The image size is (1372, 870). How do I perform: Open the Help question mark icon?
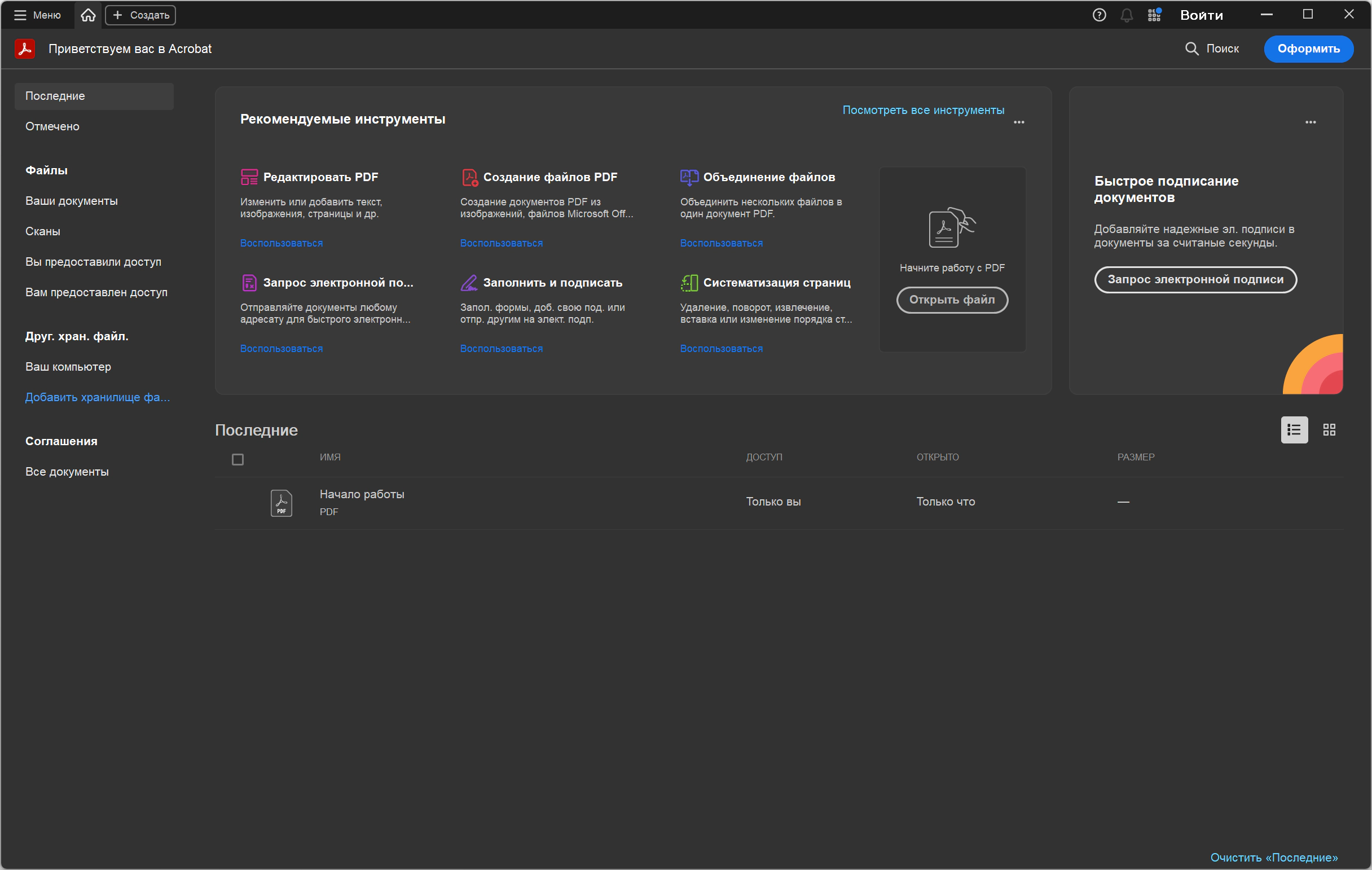point(1098,15)
